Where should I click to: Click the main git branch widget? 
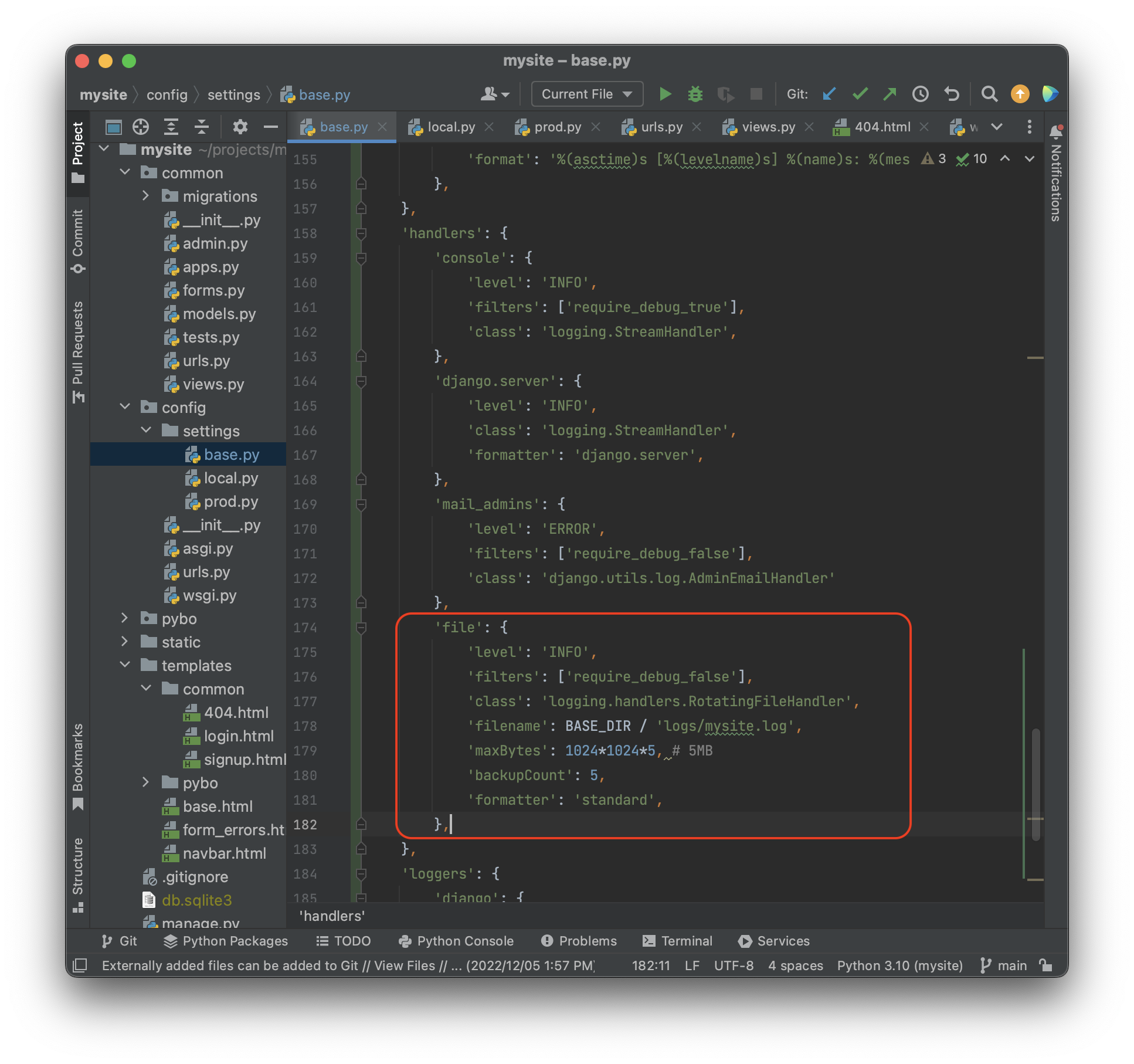[x=1004, y=965]
